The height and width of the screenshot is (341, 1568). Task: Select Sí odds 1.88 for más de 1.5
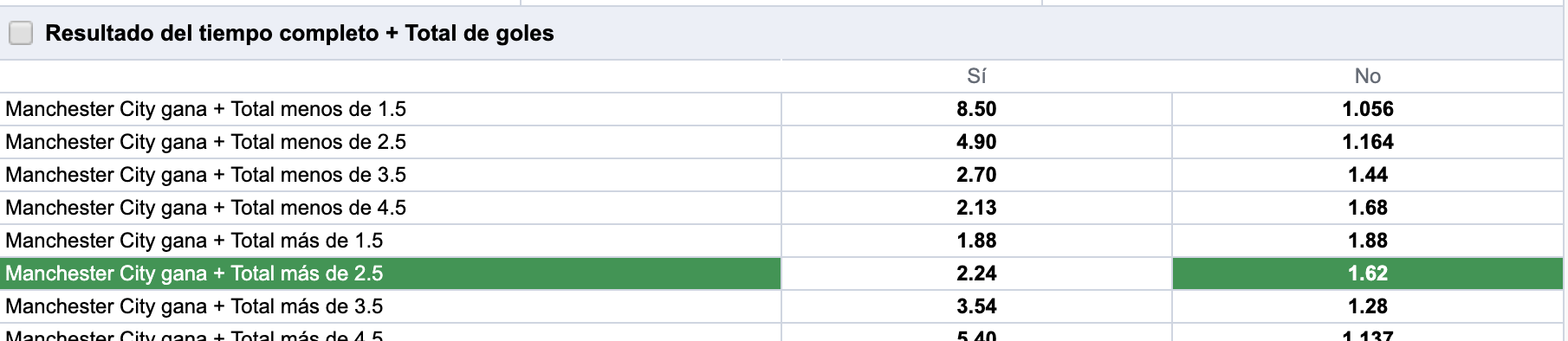coord(976,241)
